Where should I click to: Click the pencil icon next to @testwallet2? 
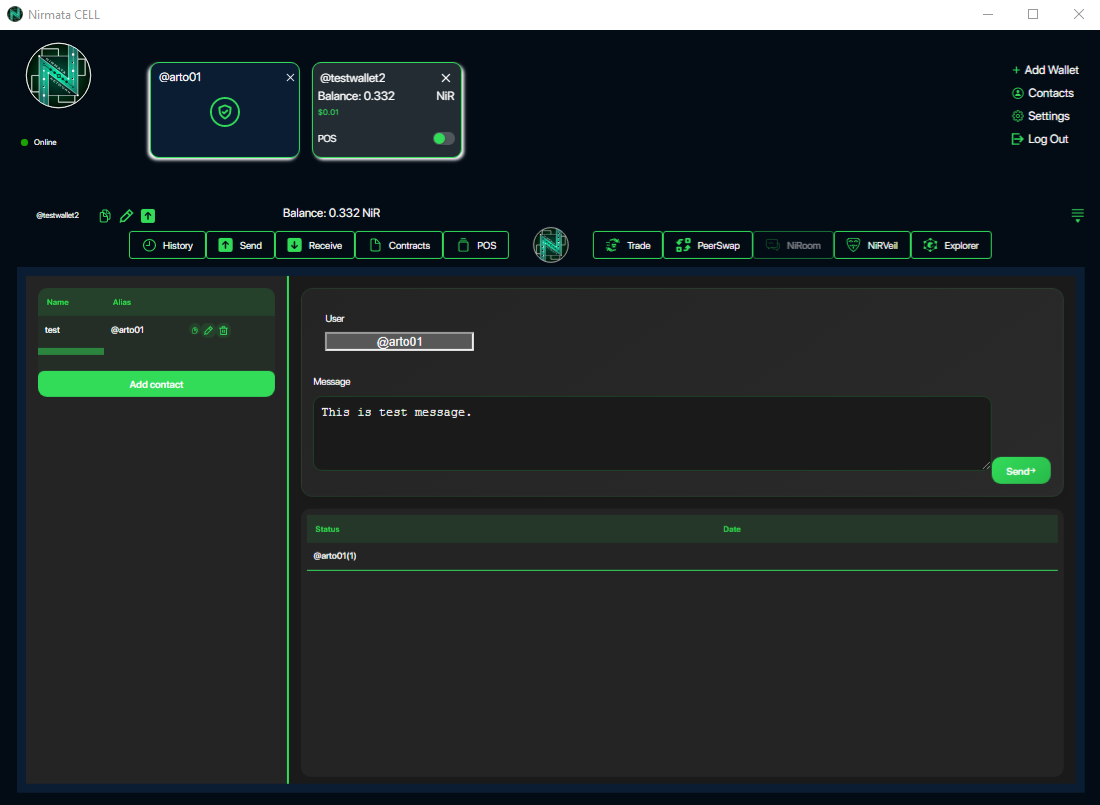(126, 216)
